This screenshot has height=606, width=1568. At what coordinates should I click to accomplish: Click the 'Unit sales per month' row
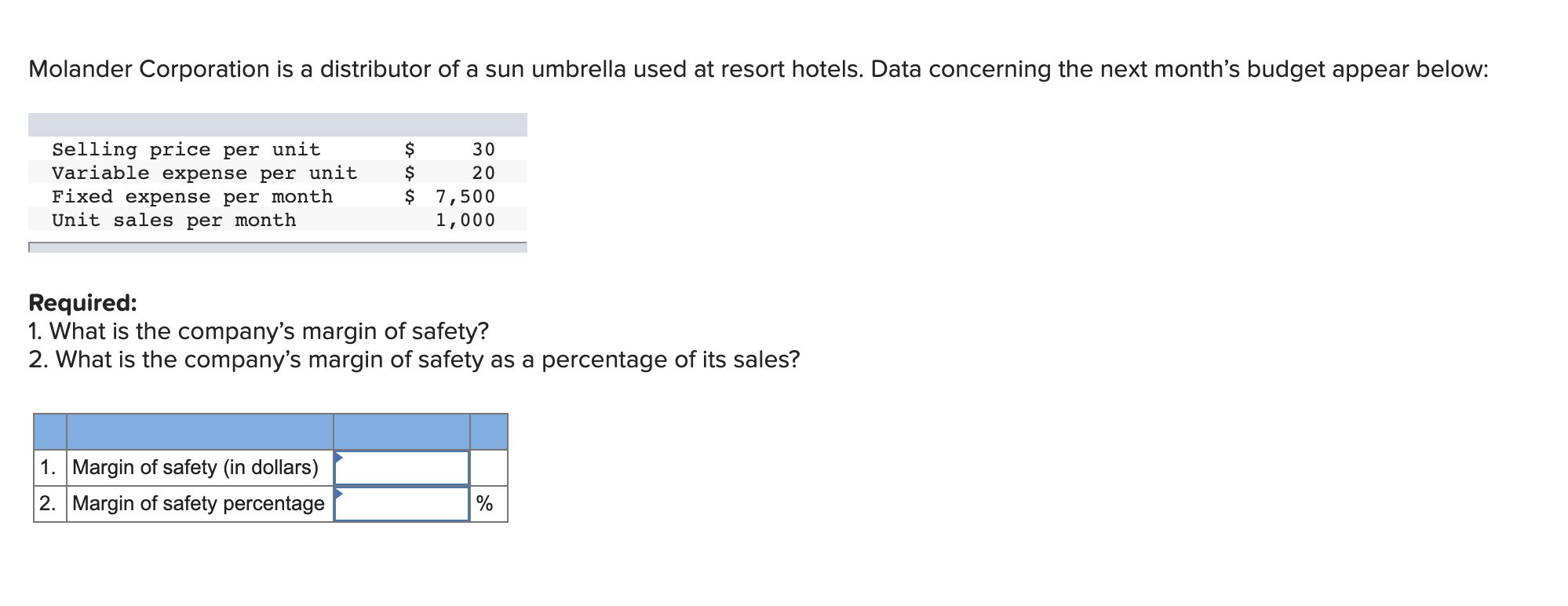point(174,220)
